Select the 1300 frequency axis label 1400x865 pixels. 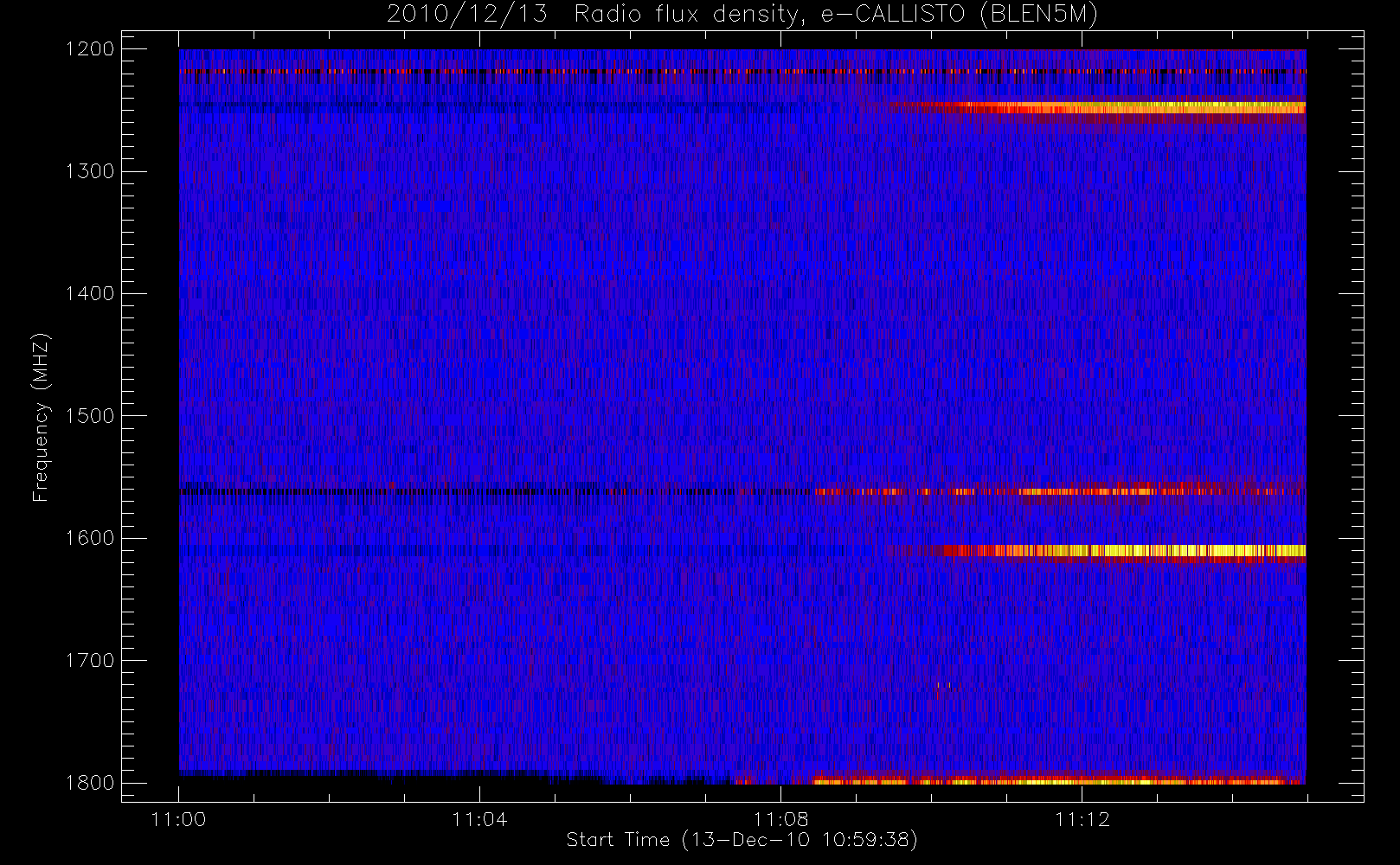click(90, 171)
